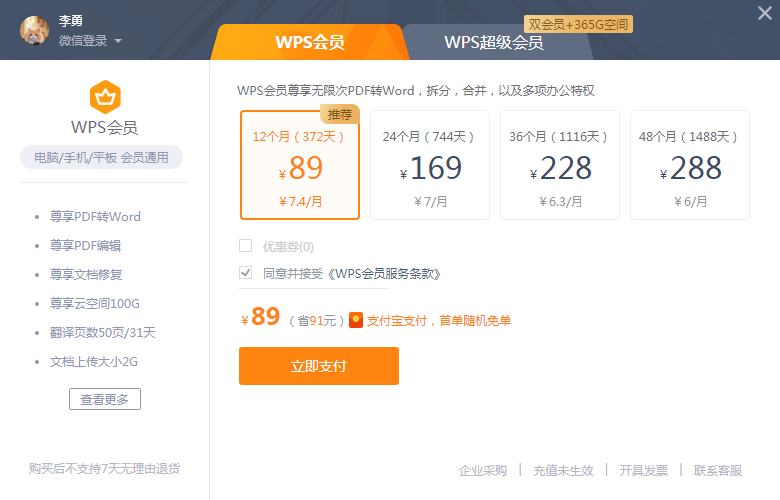Click 支付宝支付，首单随机免单 promotion text
Screen dimensions: 780x500
[x=439, y=321]
